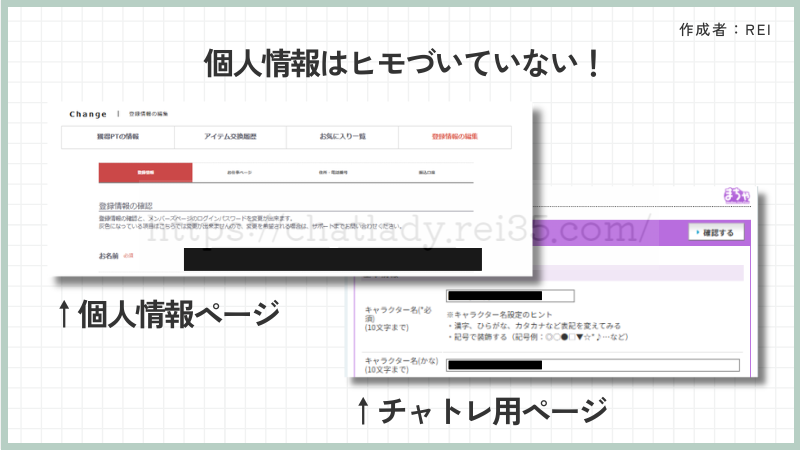Viewport: 800px width, 450px height.
Task: Click the redacted お名前 field
Action: 333,259
